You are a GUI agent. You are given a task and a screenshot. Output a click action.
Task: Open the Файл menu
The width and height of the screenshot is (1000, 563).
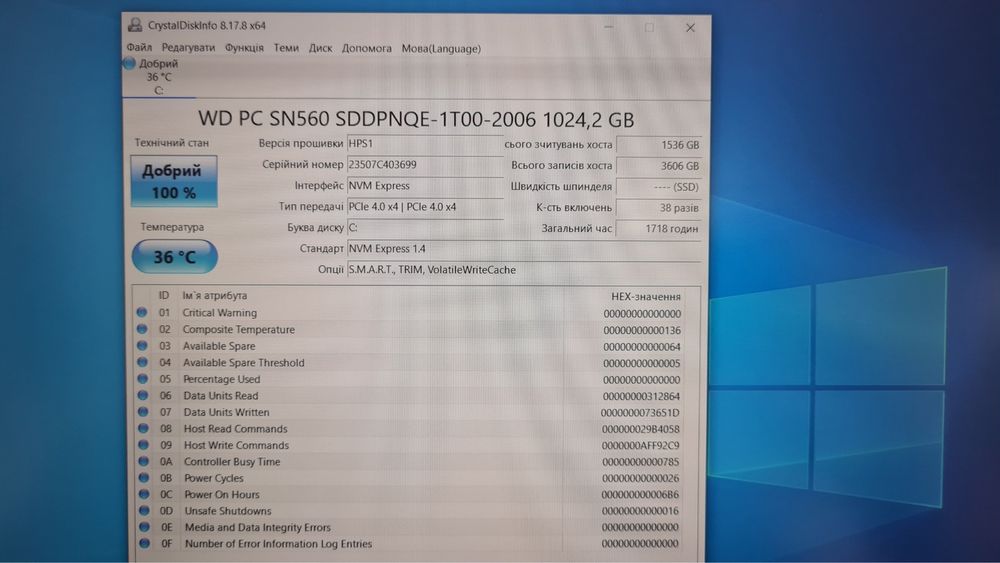[139, 47]
